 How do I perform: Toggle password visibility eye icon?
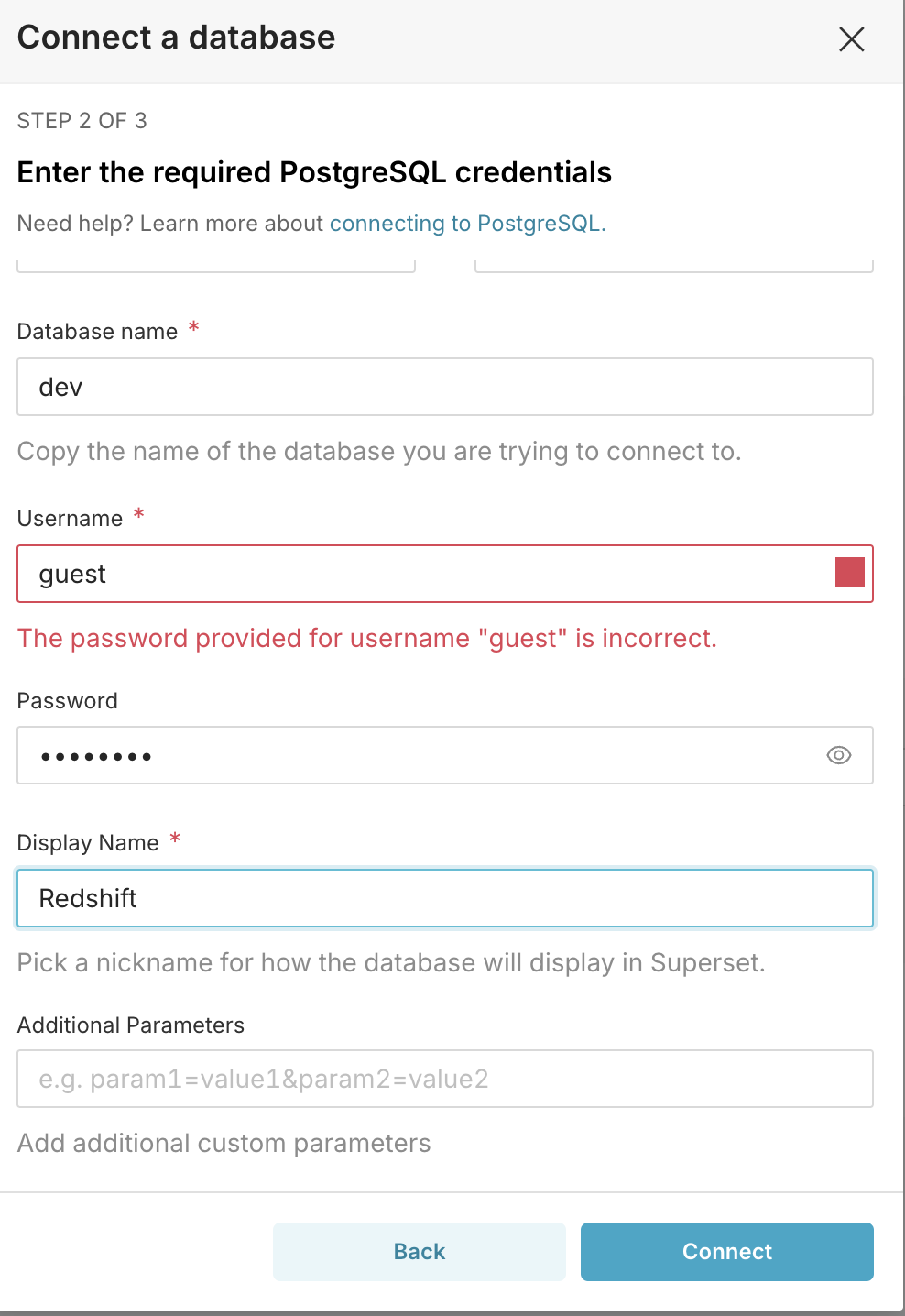(838, 755)
